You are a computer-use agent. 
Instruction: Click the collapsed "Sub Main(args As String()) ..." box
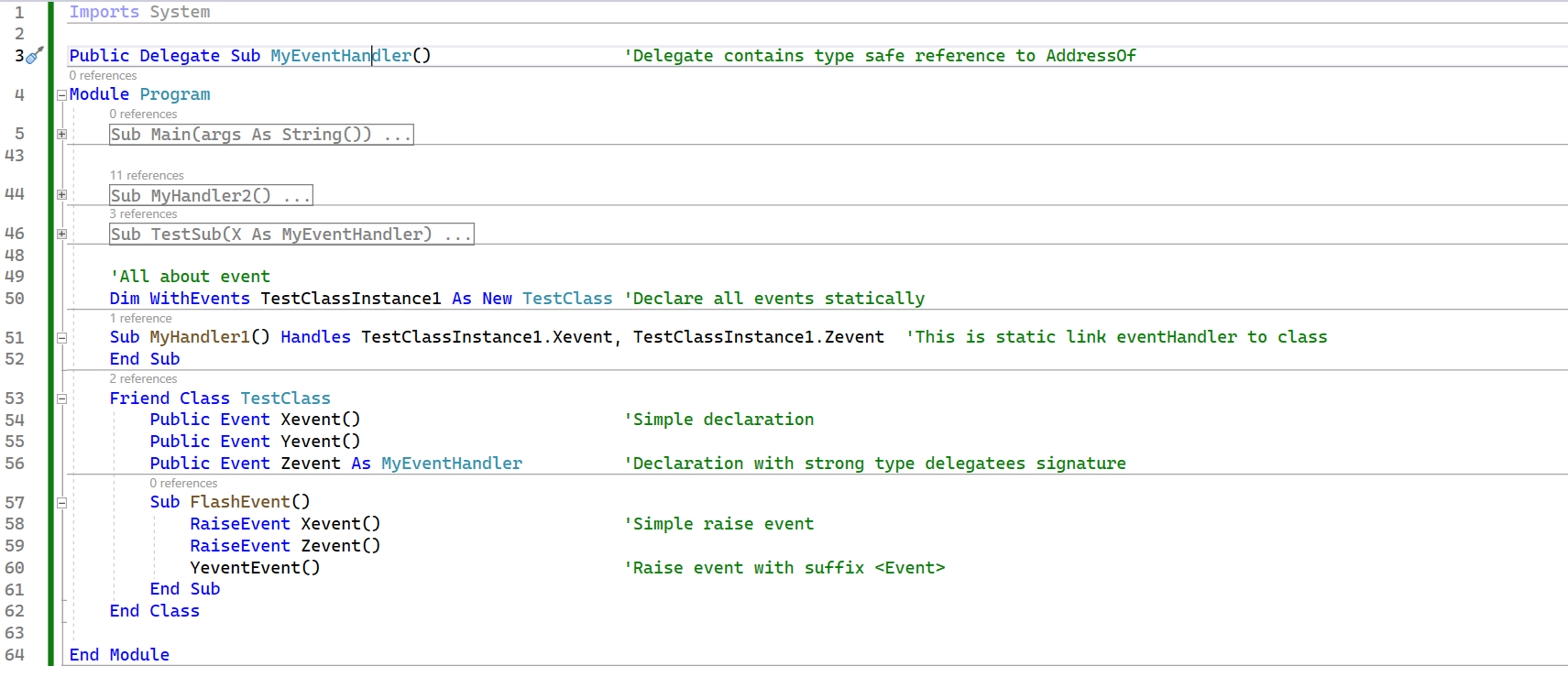261,135
